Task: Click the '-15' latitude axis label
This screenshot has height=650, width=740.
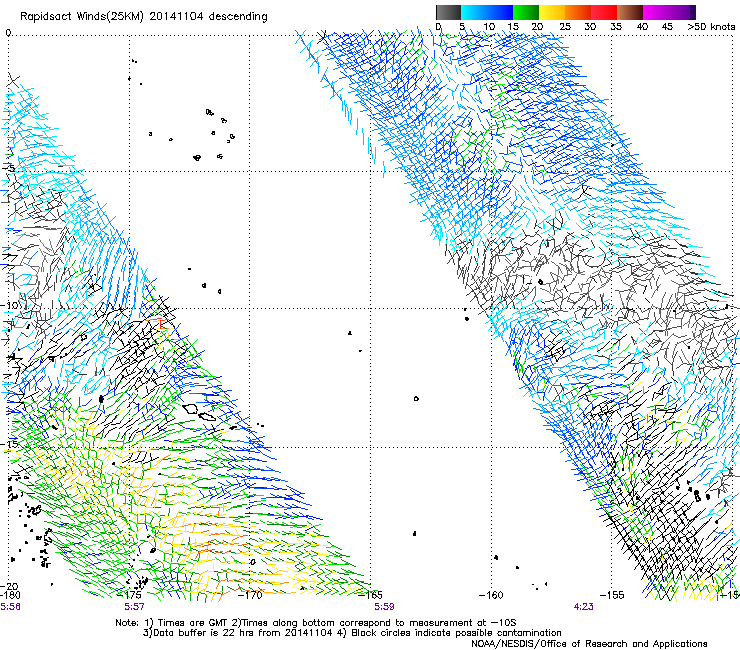Action: 9,444
